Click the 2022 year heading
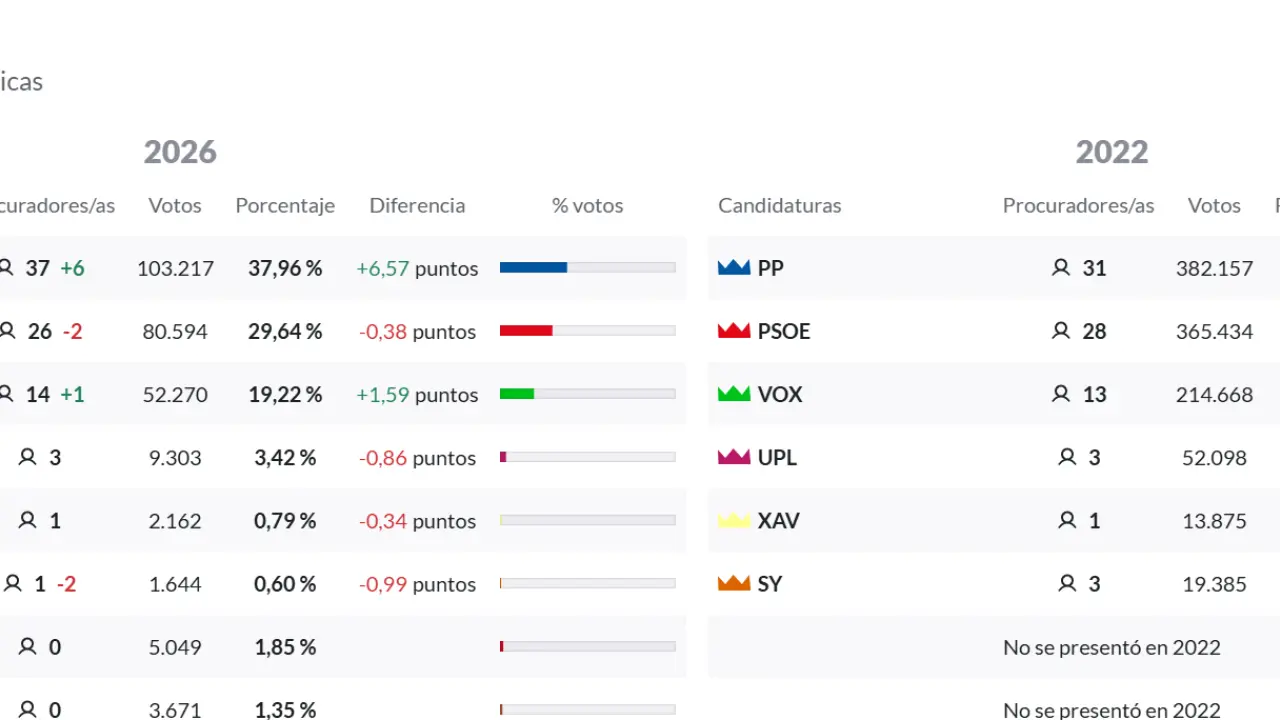This screenshot has width=1280, height=720. click(1112, 152)
